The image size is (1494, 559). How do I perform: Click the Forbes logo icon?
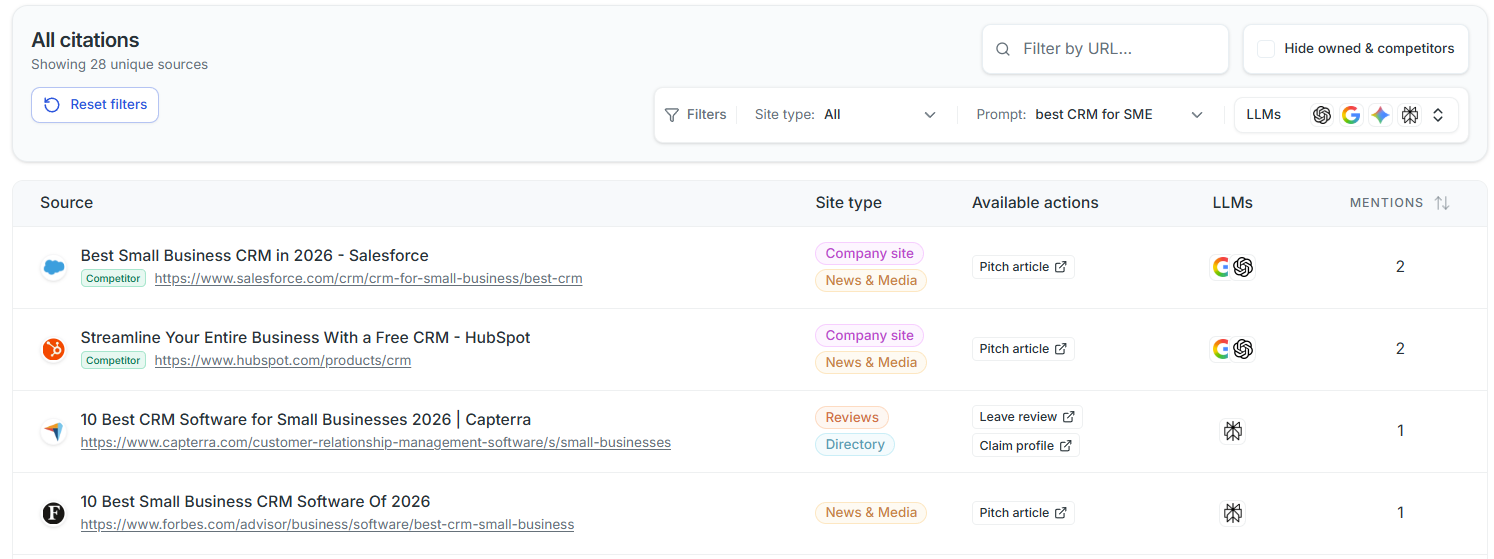tap(54, 514)
